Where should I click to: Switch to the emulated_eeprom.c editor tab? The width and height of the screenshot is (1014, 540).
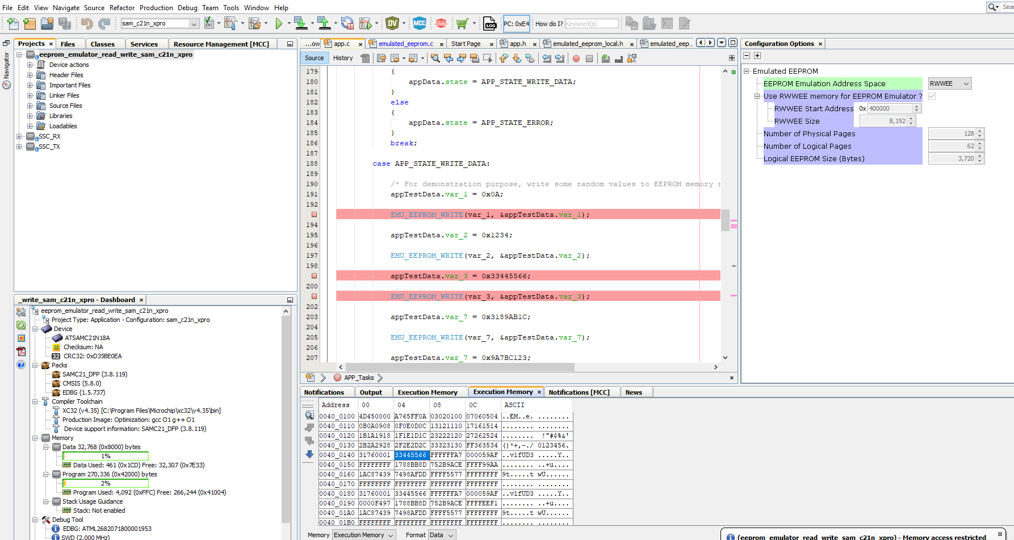coord(405,44)
